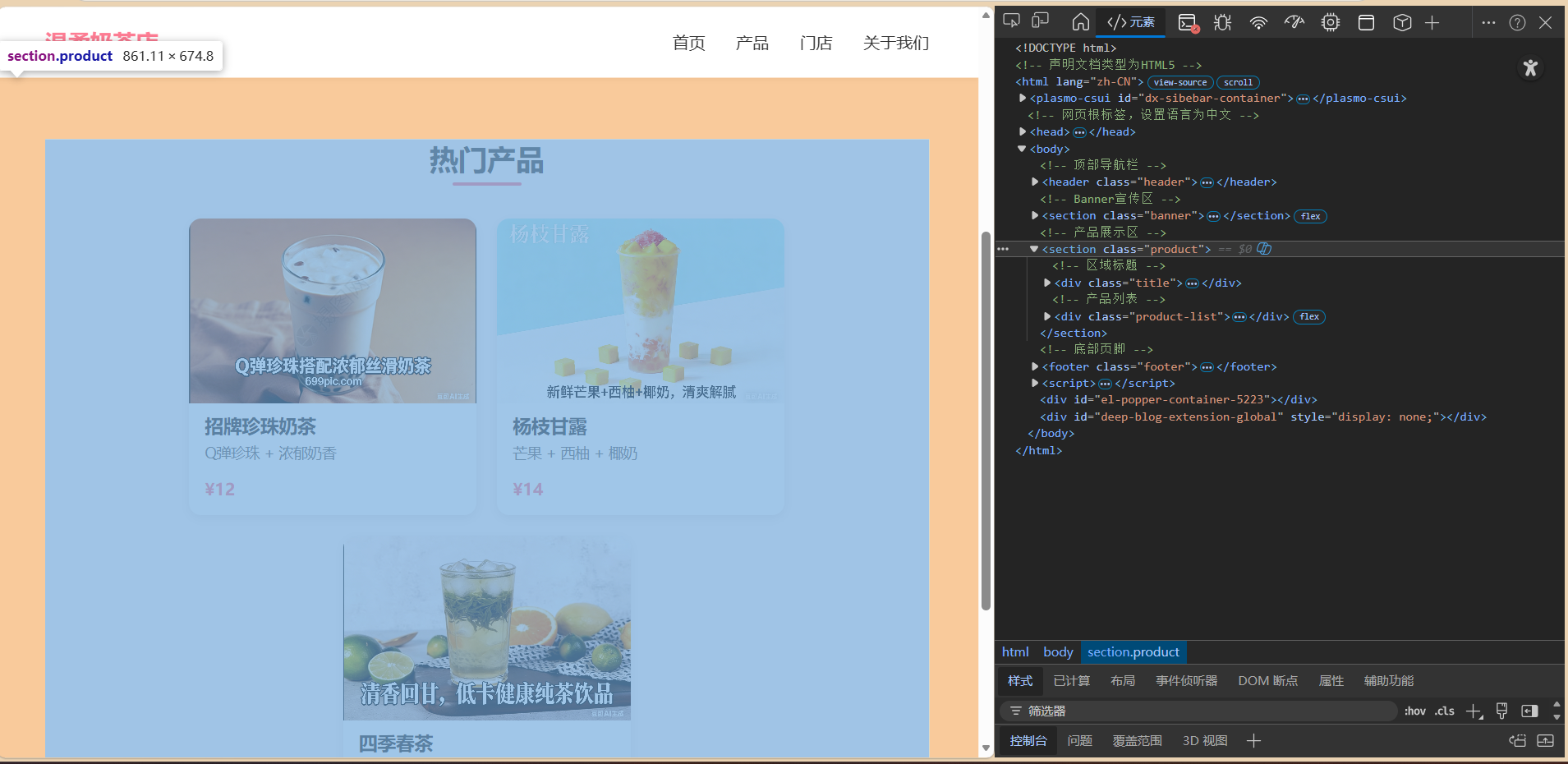
Task: Collapse the section class="product" node
Action: pos(1034,249)
